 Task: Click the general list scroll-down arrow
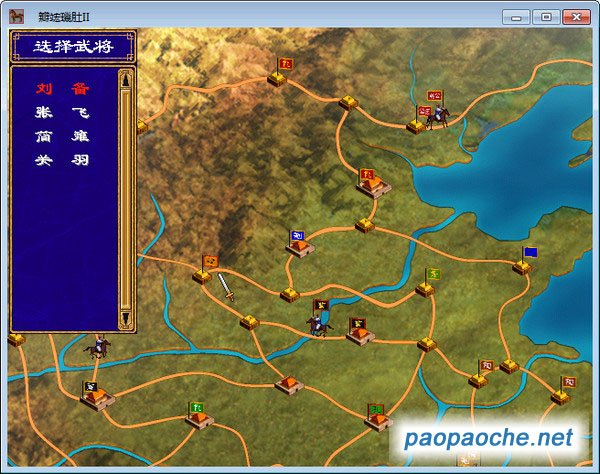[126, 319]
